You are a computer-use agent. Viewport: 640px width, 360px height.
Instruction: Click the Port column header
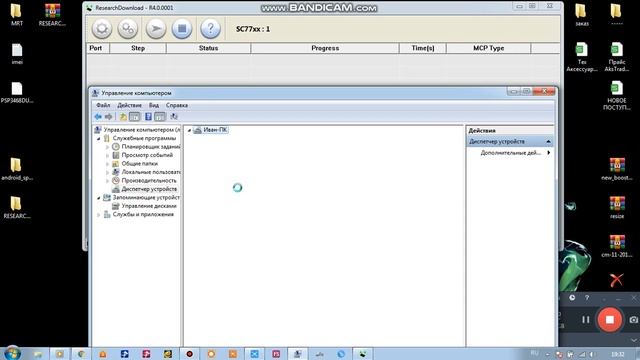[98, 48]
